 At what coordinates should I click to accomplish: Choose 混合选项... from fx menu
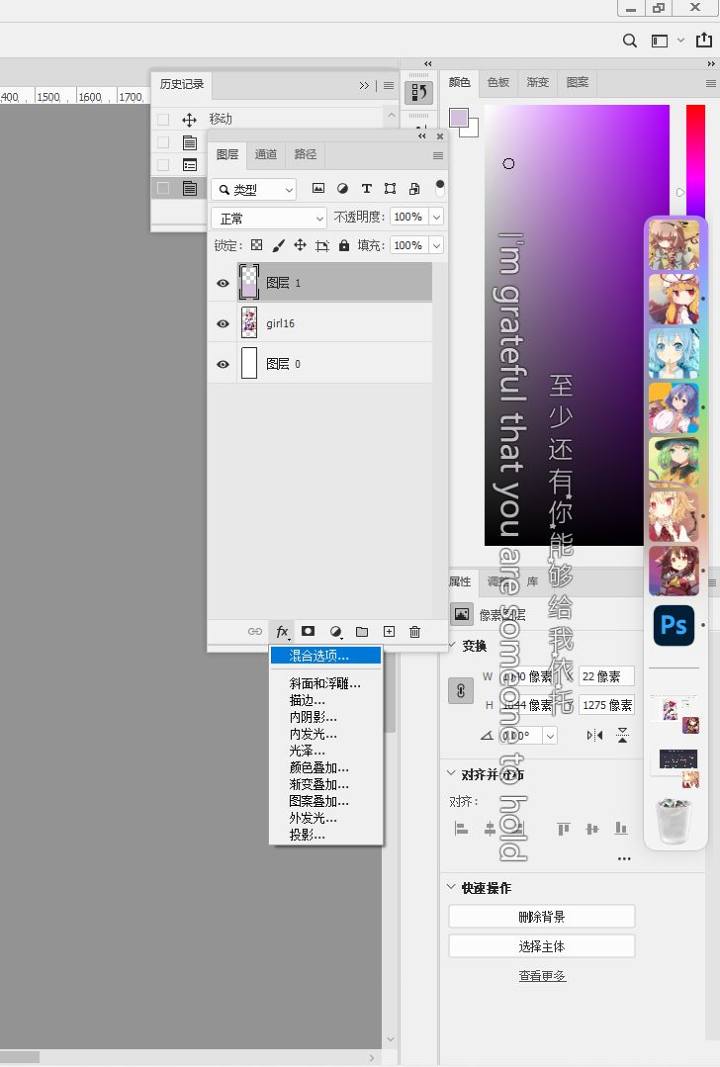point(326,655)
